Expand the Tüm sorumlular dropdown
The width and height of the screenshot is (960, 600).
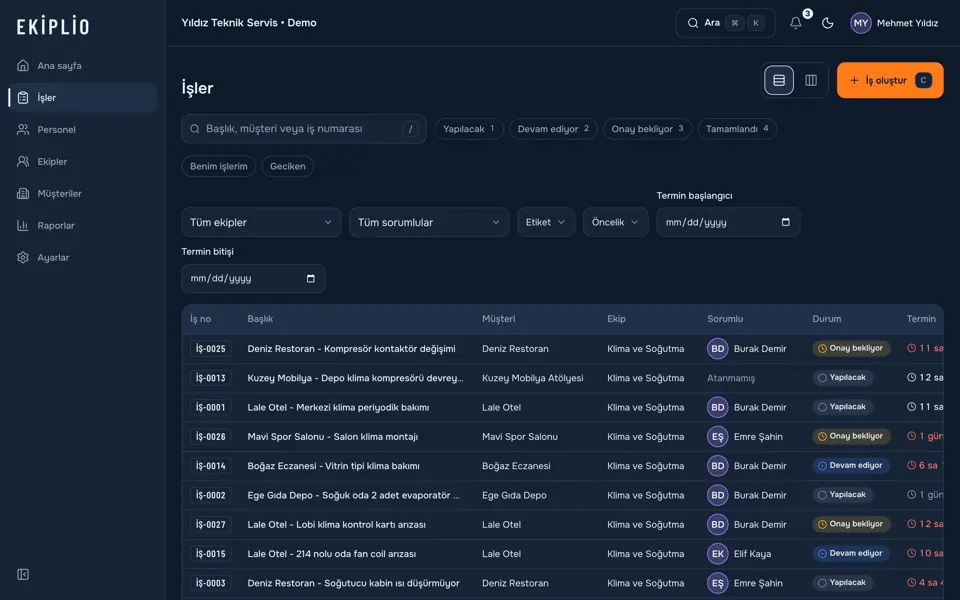click(429, 222)
